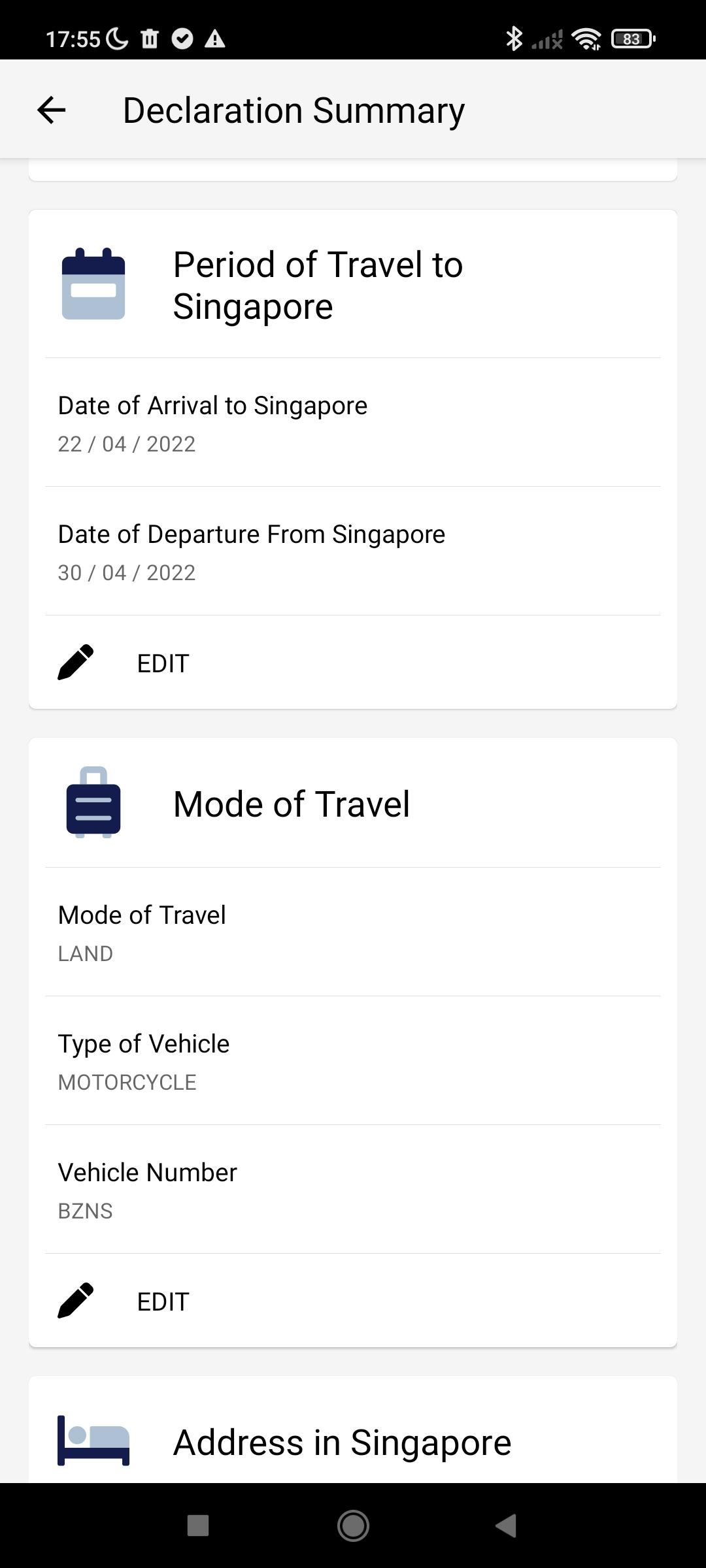Select the Date of Departure From Singapore row
The height and width of the screenshot is (1568, 706).
[x=353, y=552]
